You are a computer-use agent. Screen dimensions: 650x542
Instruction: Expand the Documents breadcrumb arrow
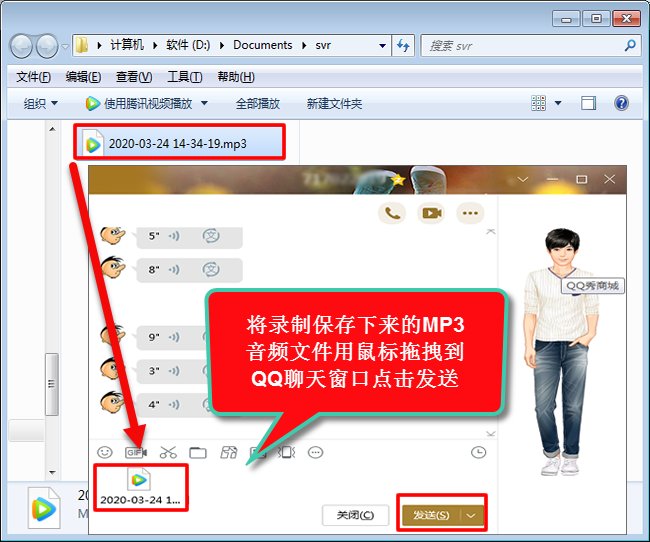point(304,46)
